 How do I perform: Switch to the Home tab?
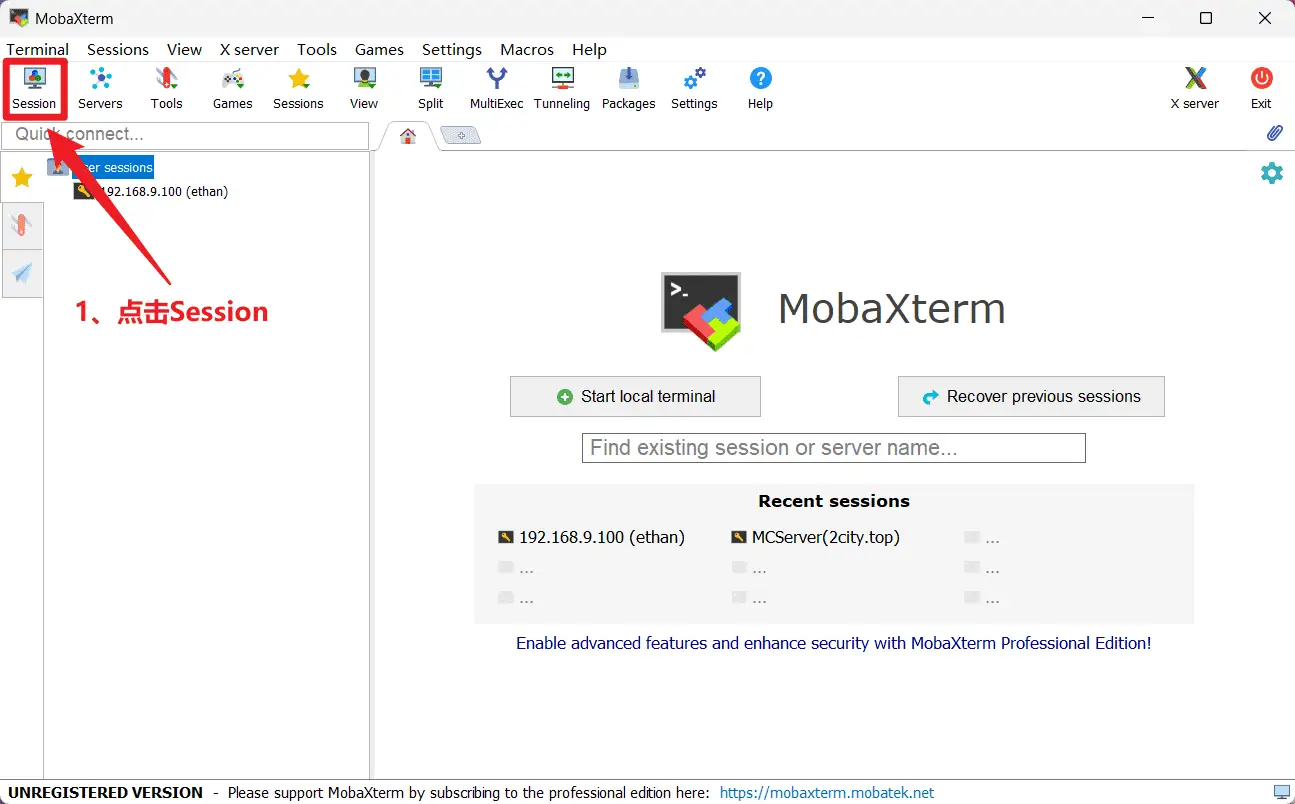click(x=408, y=136)
